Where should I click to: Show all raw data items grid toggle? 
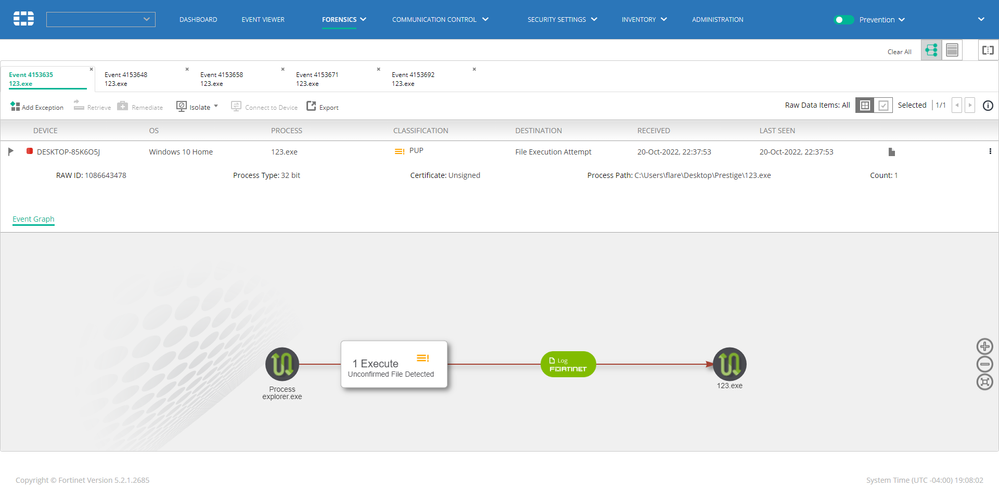point(864,106)
